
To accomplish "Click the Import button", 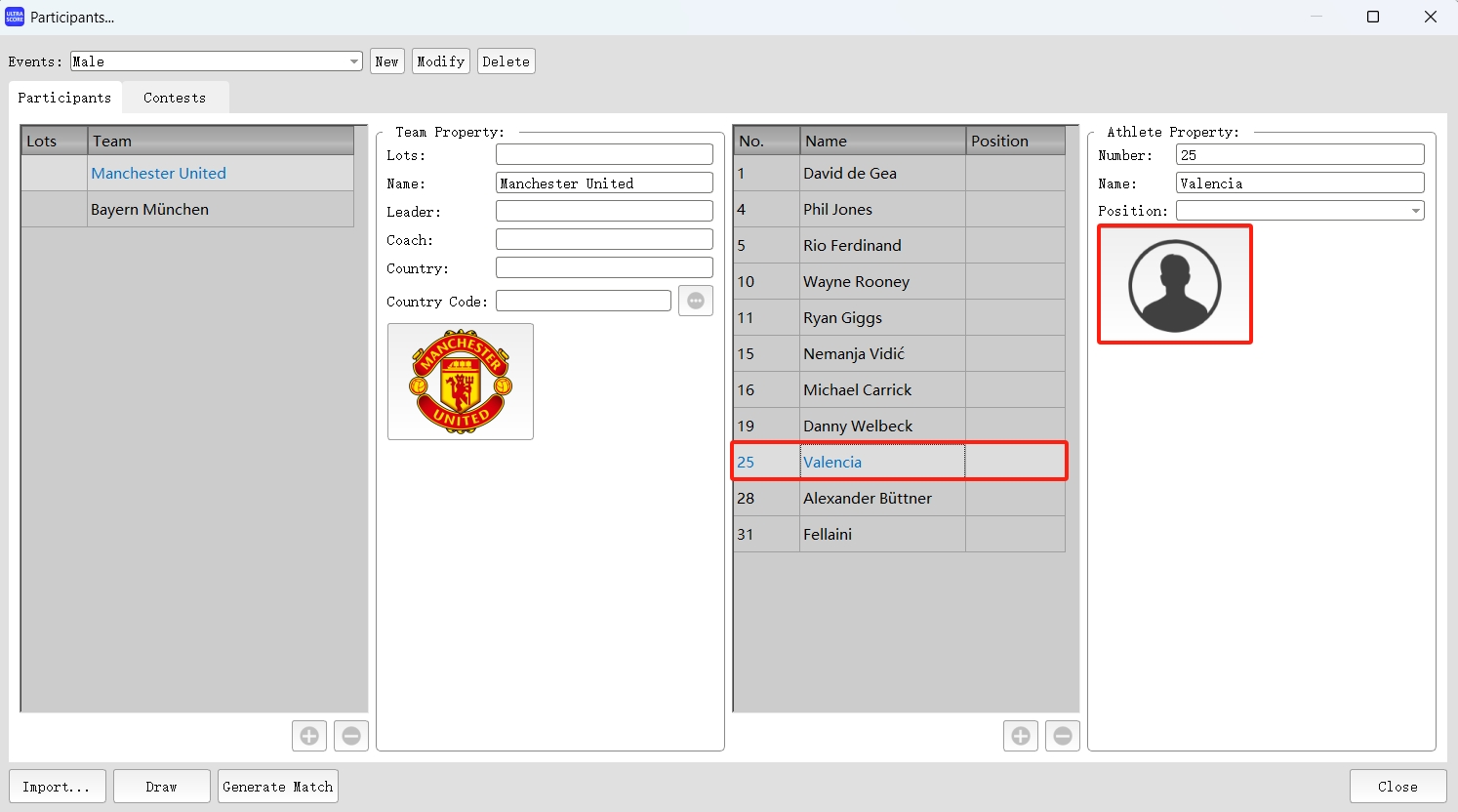I will 57,787.
